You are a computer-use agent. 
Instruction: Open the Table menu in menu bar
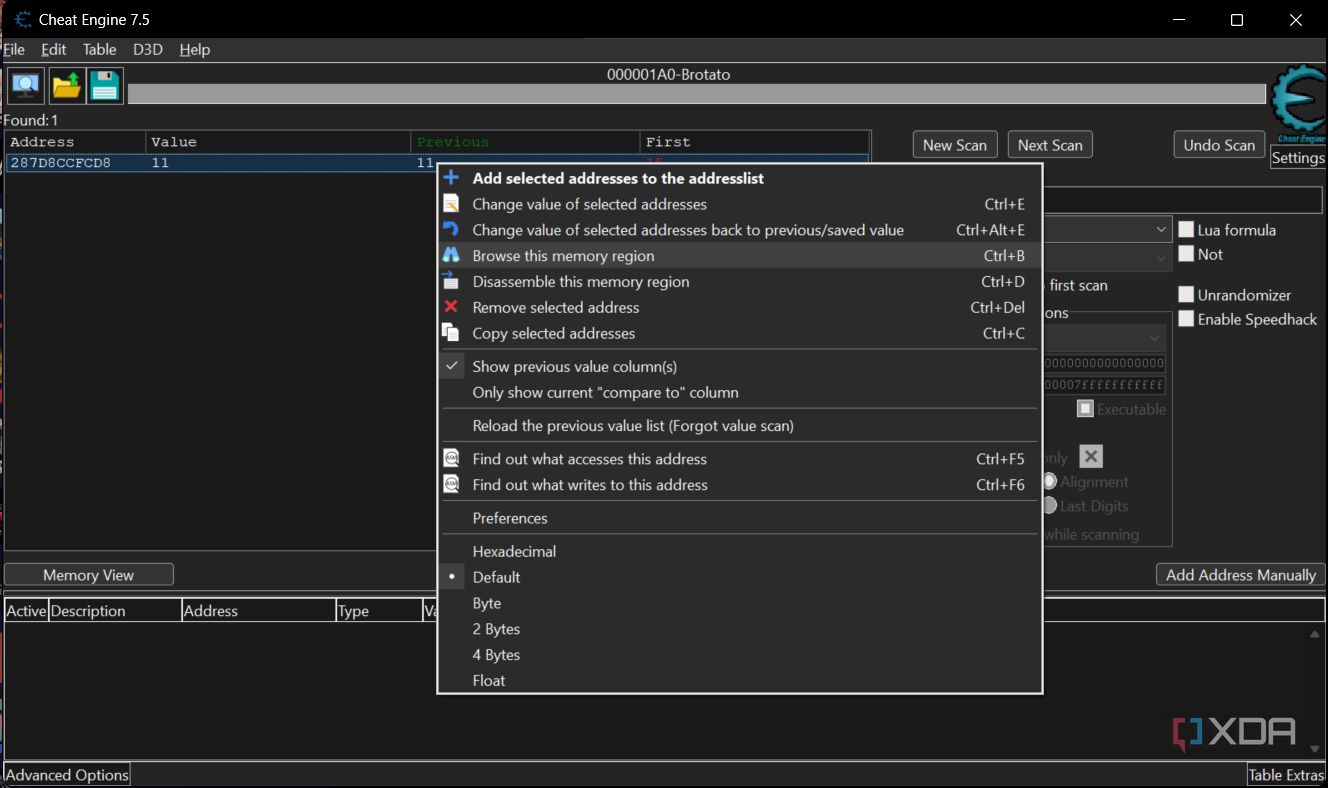point(99,49)
